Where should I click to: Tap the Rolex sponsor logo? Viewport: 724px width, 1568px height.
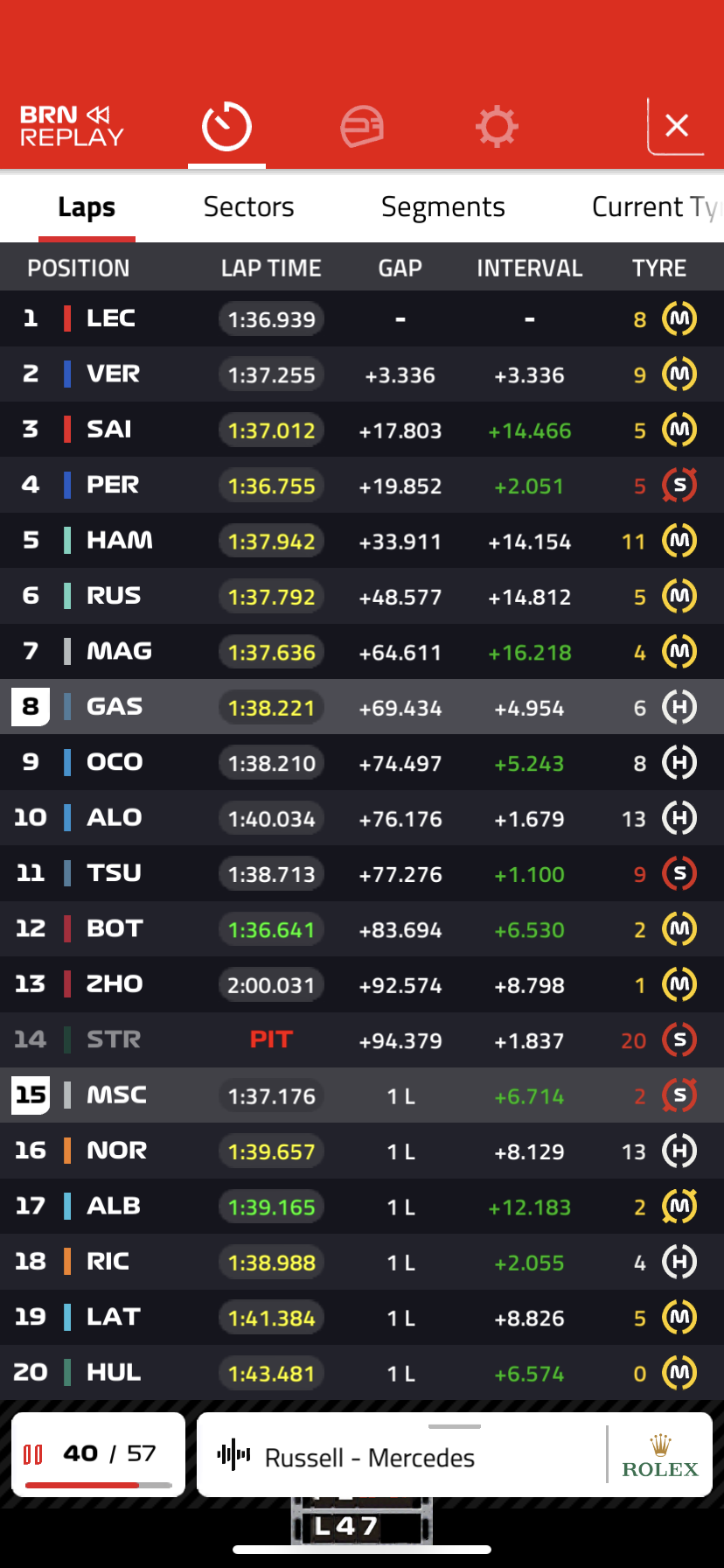(660, 1457)
